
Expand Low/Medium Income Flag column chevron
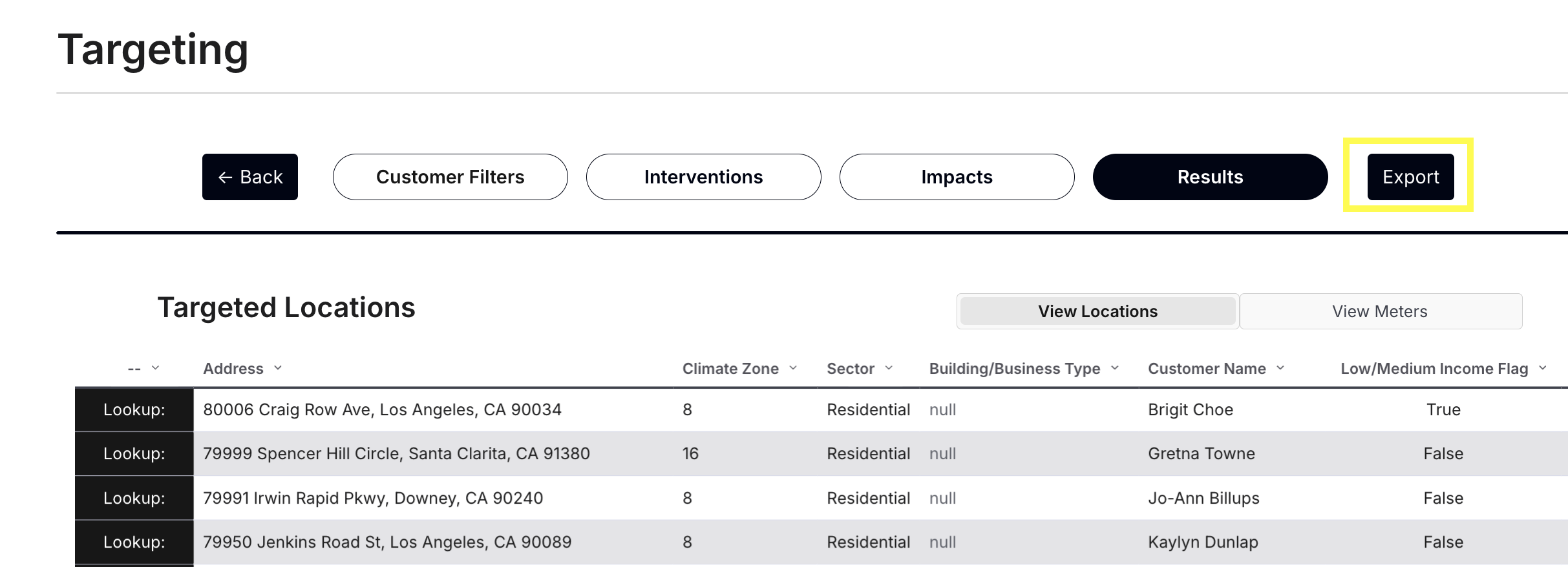(1543, 368)
